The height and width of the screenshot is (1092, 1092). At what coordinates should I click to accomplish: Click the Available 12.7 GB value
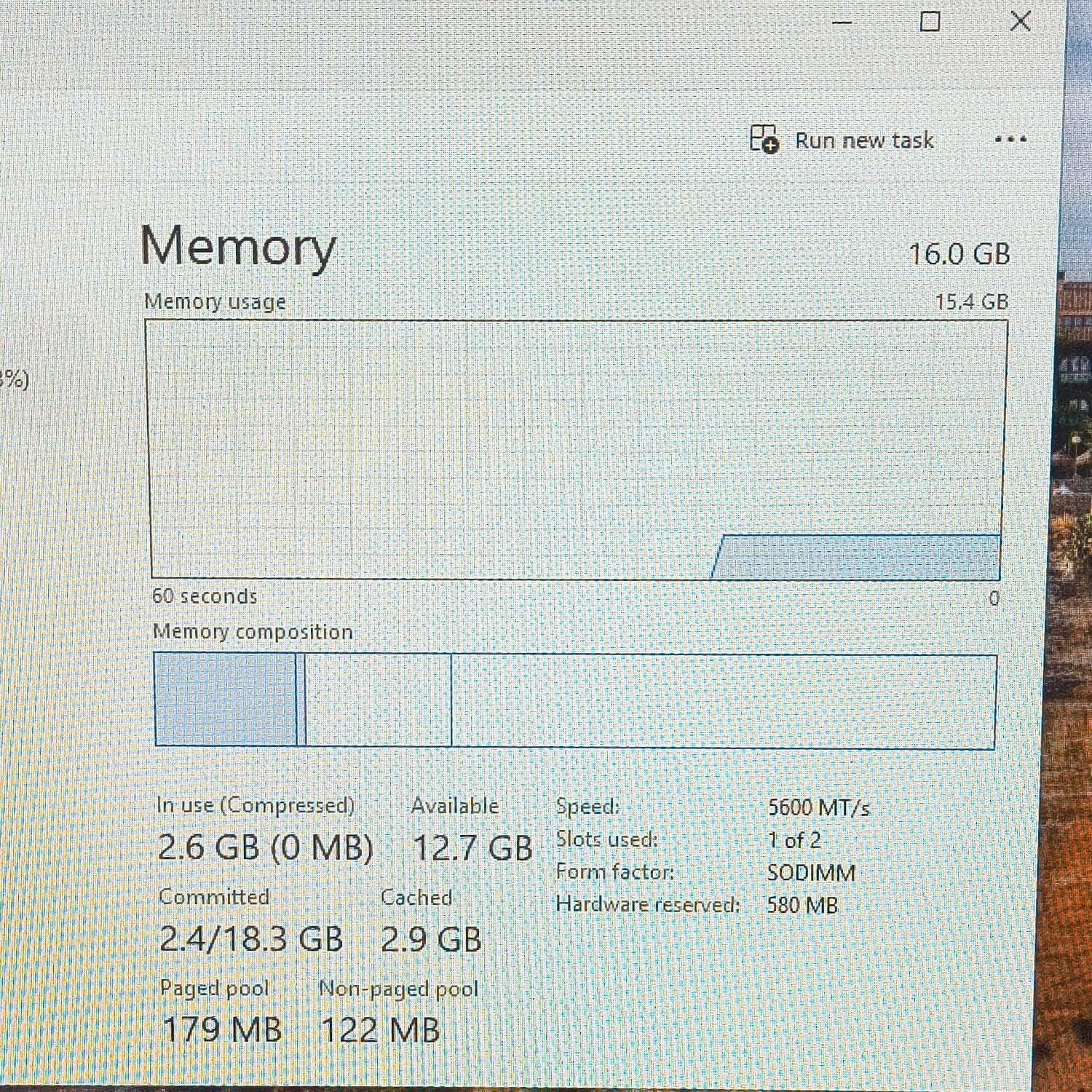472,848
